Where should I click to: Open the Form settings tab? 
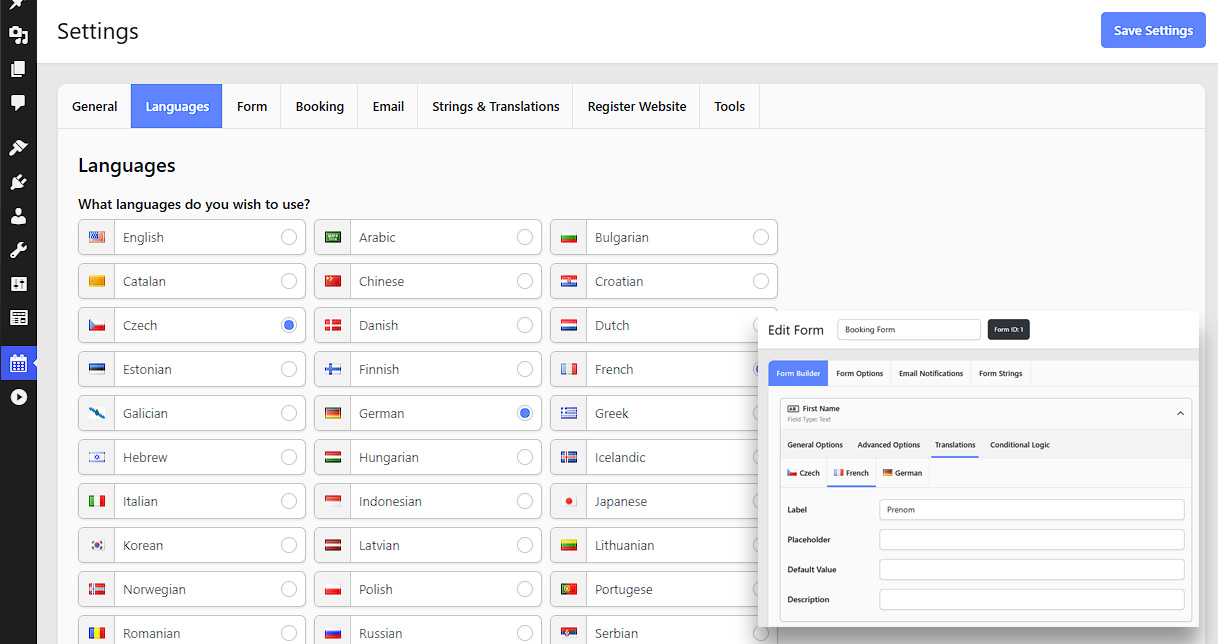[x=252, y=106]
